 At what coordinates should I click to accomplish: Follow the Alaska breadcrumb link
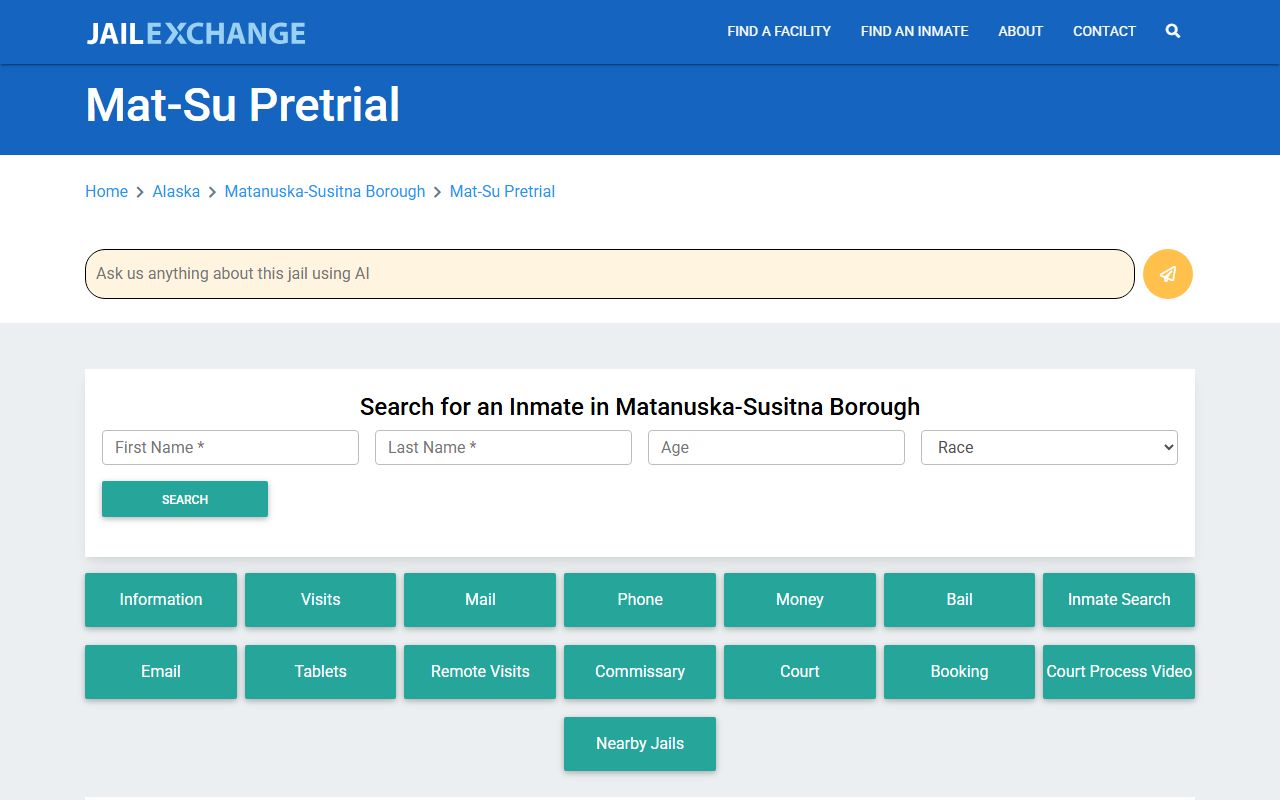coord(176,191)
